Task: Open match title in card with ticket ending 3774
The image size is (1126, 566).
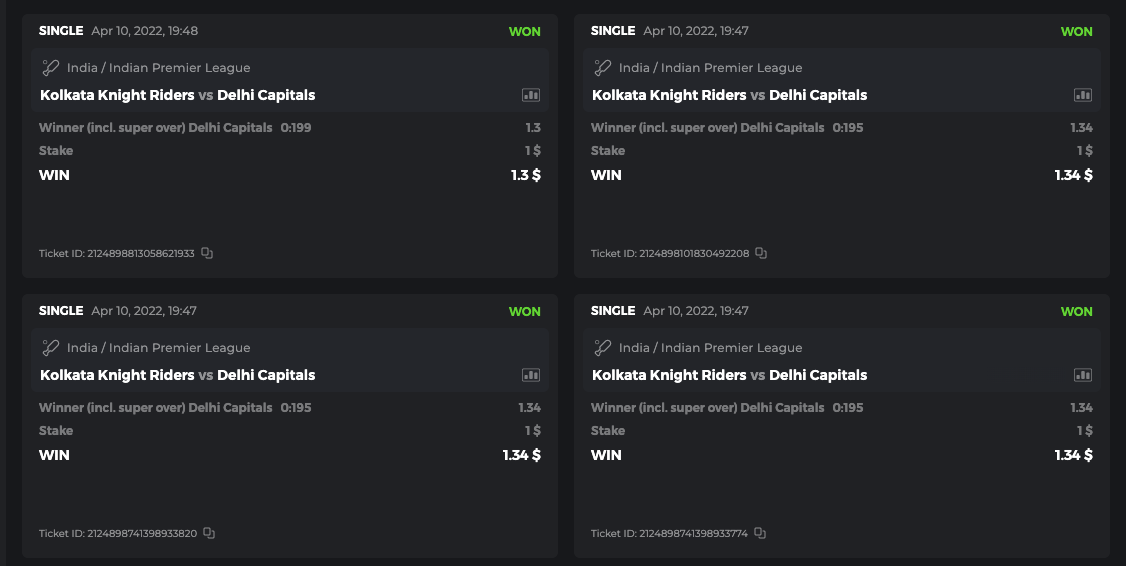Action: click(x=729, y=375)
